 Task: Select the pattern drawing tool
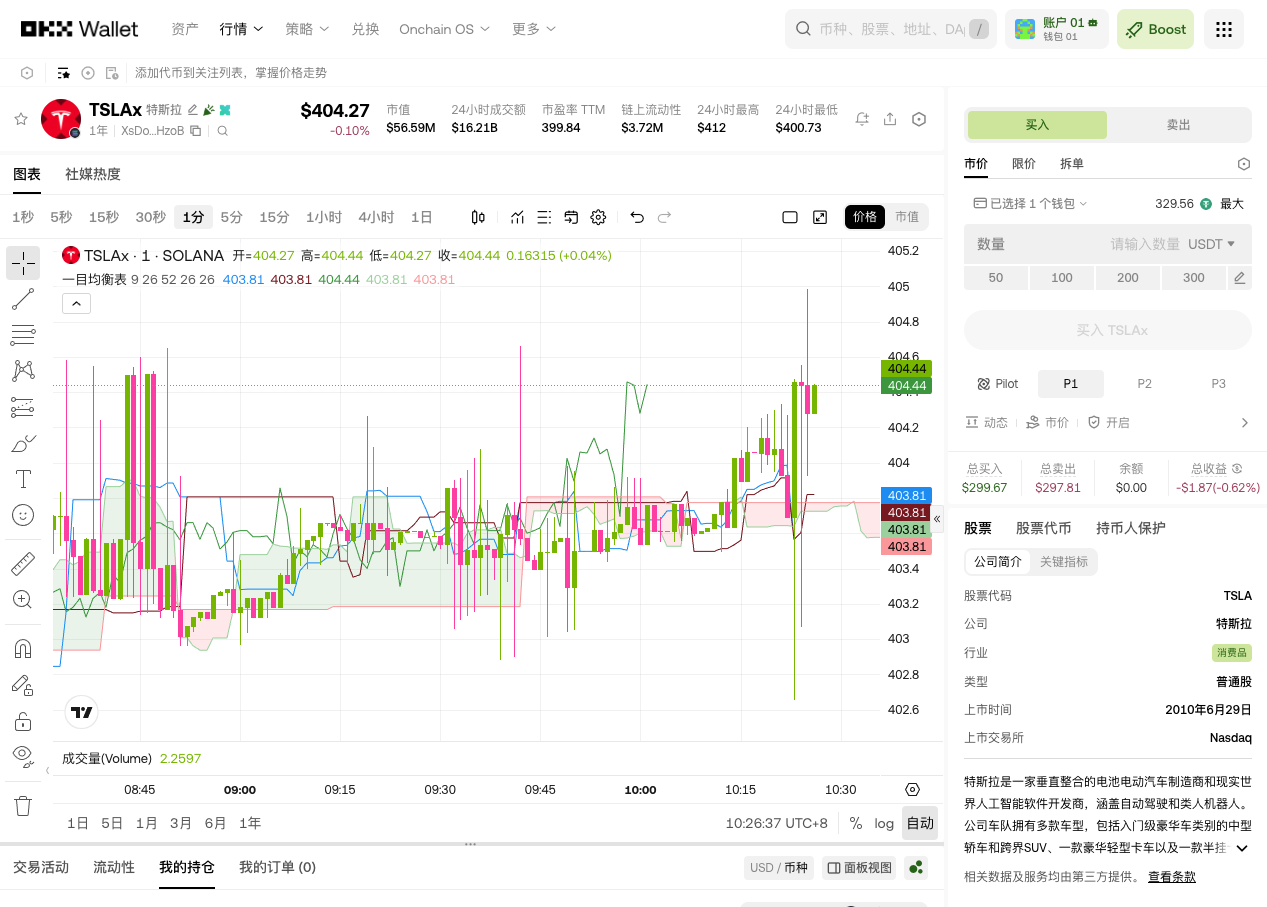point(22,371)
